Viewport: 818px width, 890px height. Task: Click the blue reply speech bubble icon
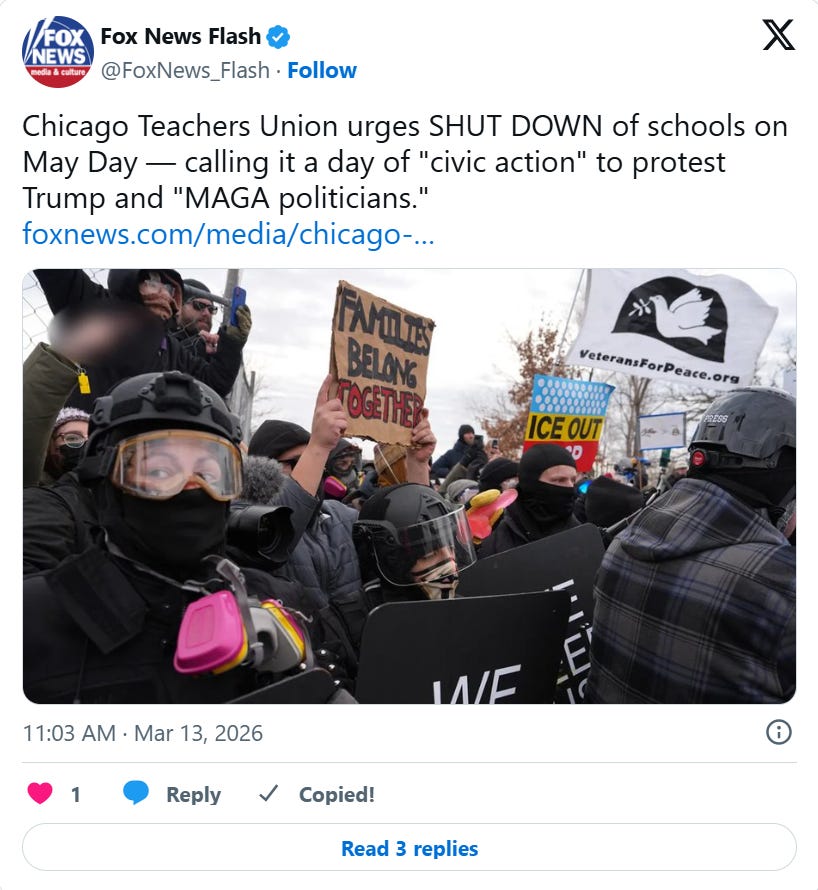point(136,793)
